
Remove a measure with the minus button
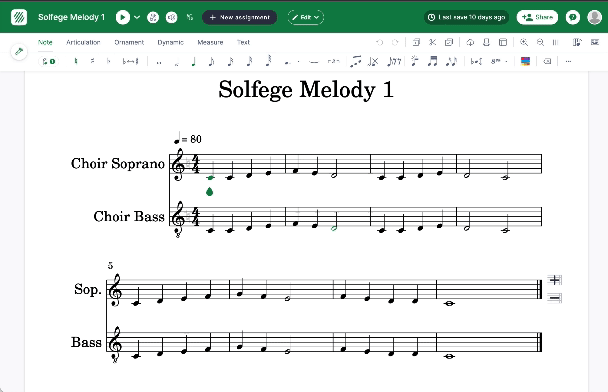[x=554, y=298]
